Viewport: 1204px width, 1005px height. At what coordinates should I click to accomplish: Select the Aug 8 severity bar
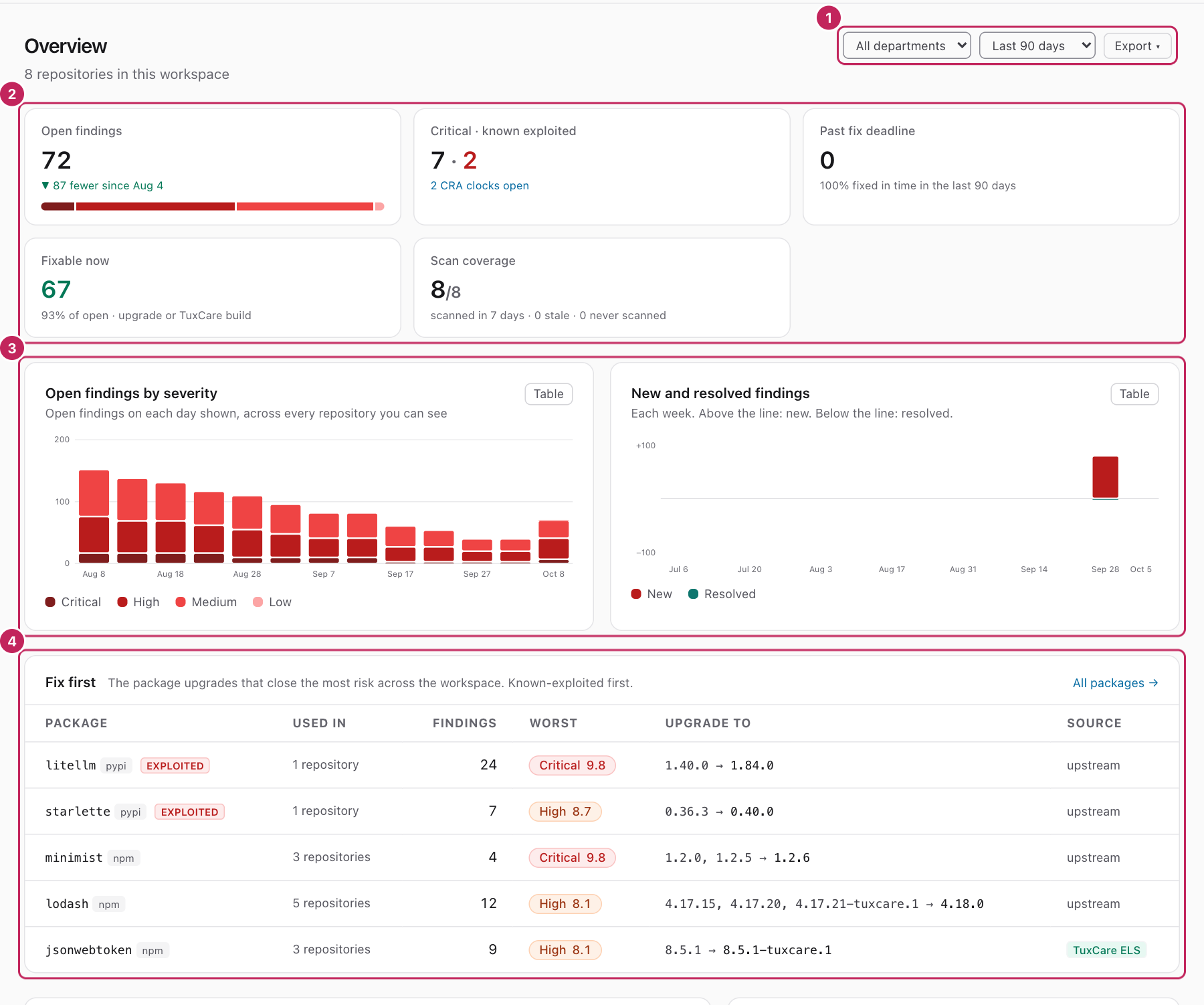(x=94, y=517)
